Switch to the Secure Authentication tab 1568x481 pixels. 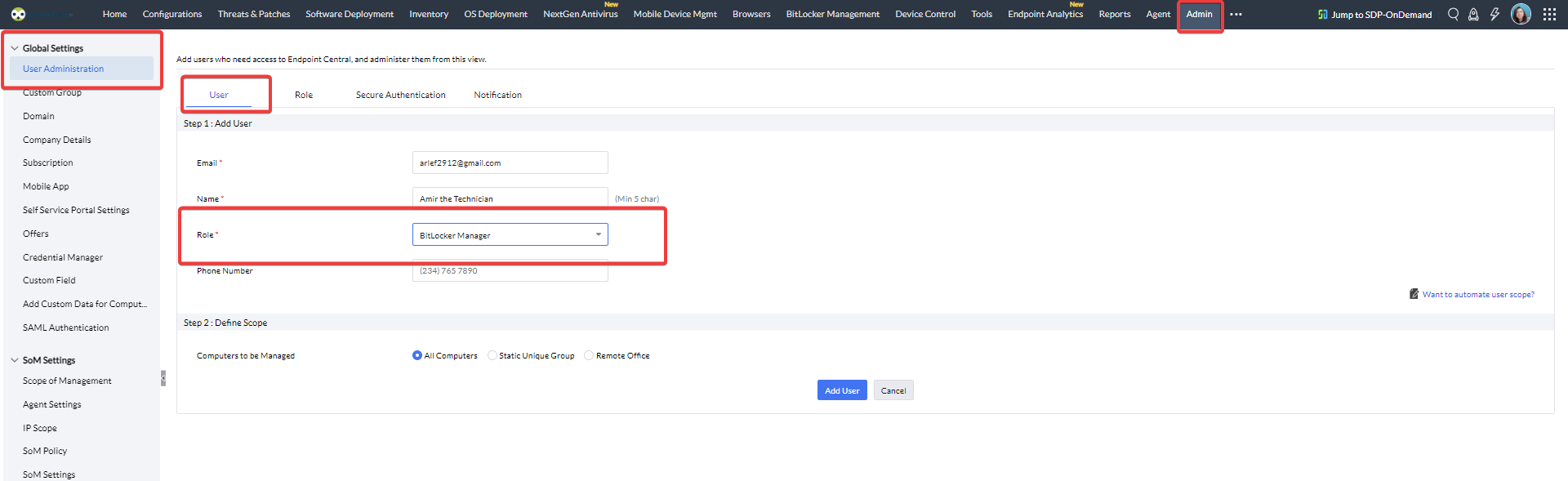400,95
